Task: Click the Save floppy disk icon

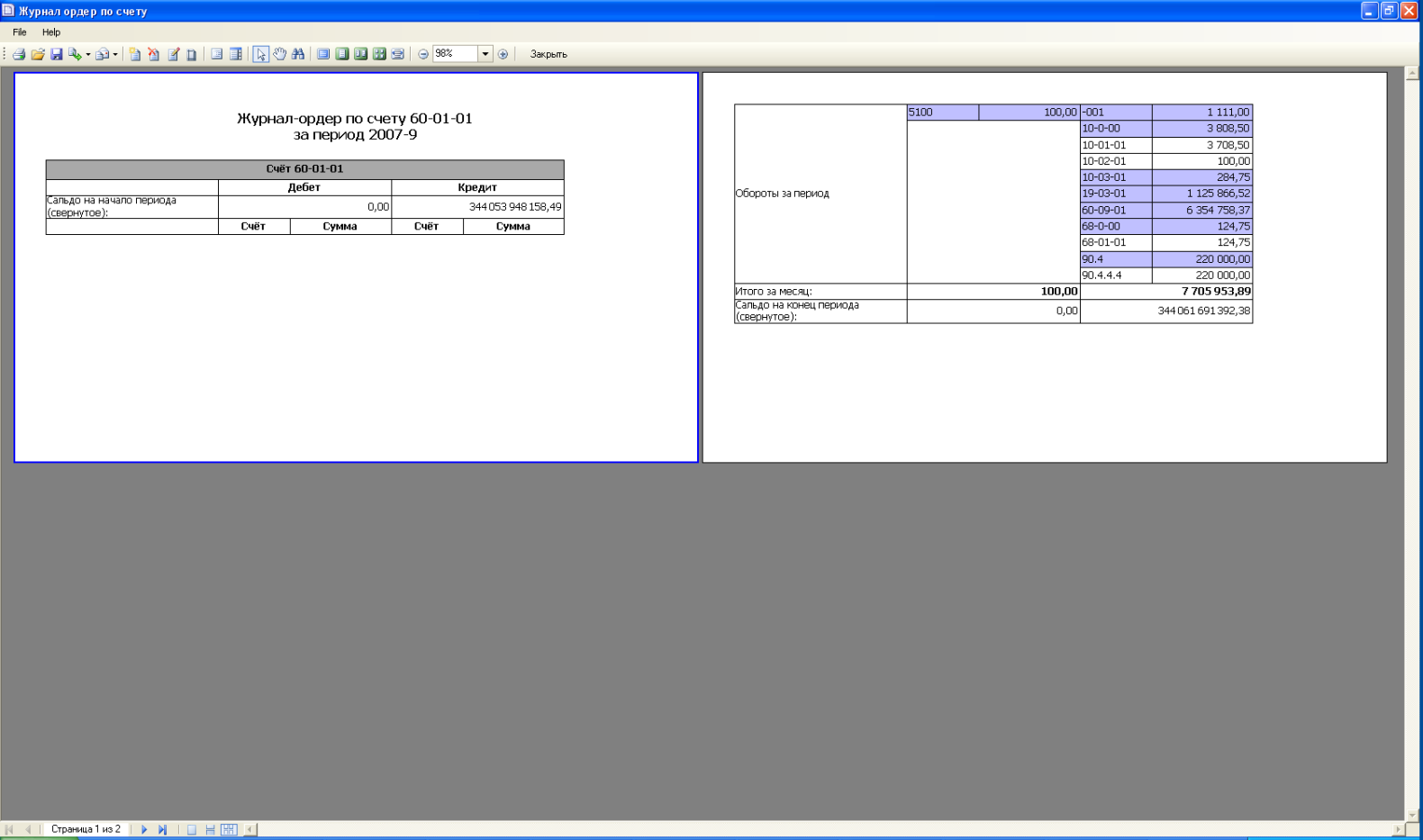Action: (57, 54)
